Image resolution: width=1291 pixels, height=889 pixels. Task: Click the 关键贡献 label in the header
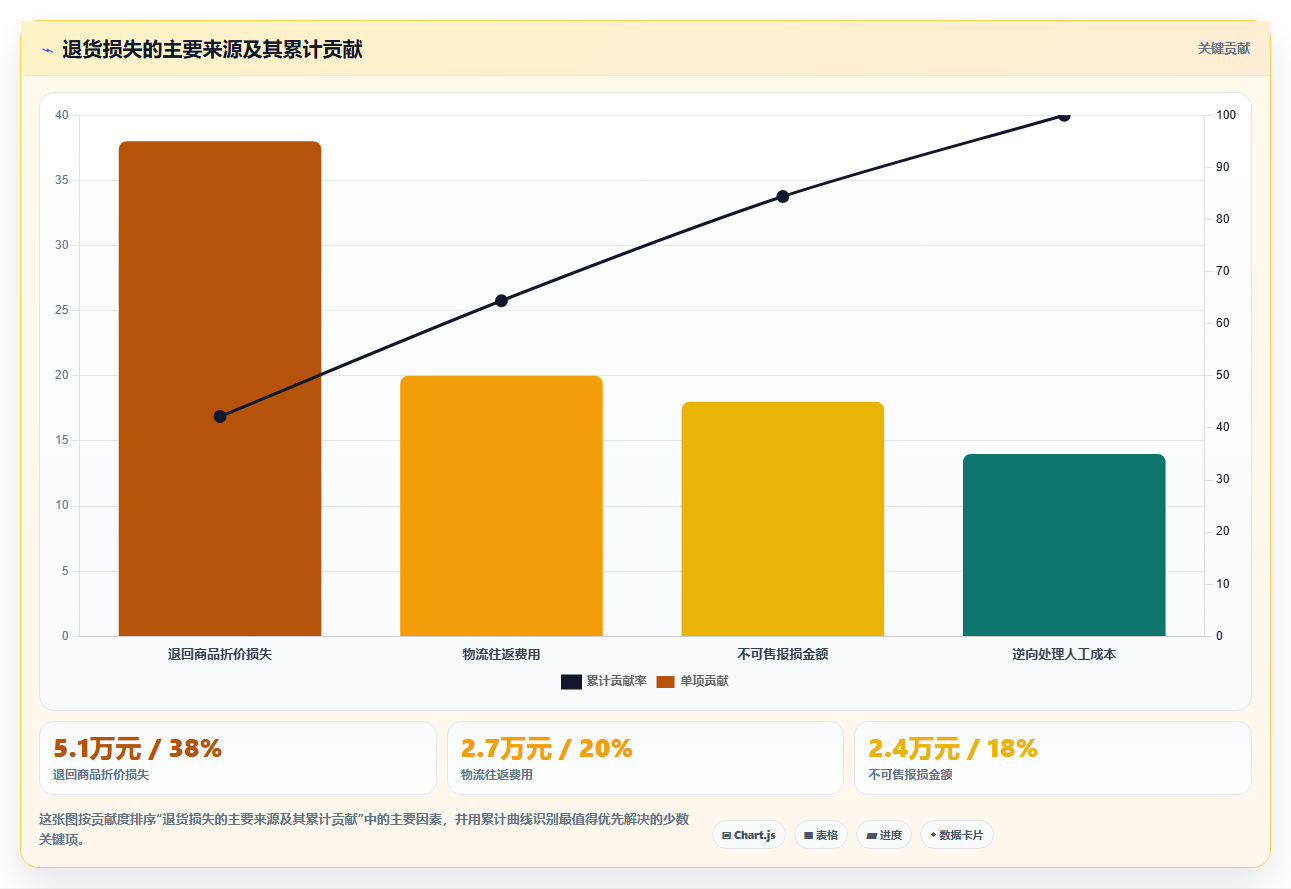(1224, 48)
